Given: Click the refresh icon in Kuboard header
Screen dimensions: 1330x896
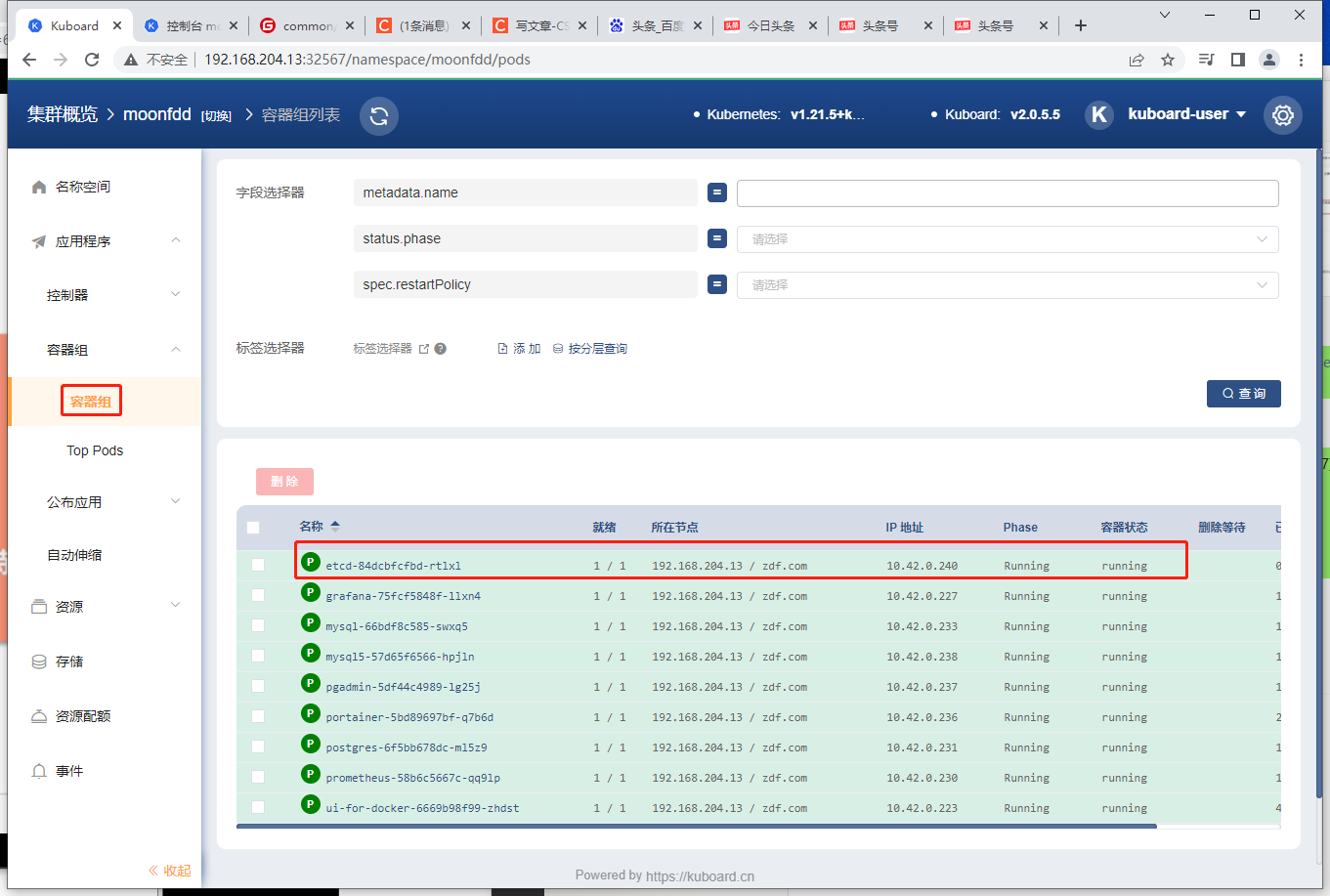Looking at the screenshot, I should pyautogui.click(x=379, y=116).
